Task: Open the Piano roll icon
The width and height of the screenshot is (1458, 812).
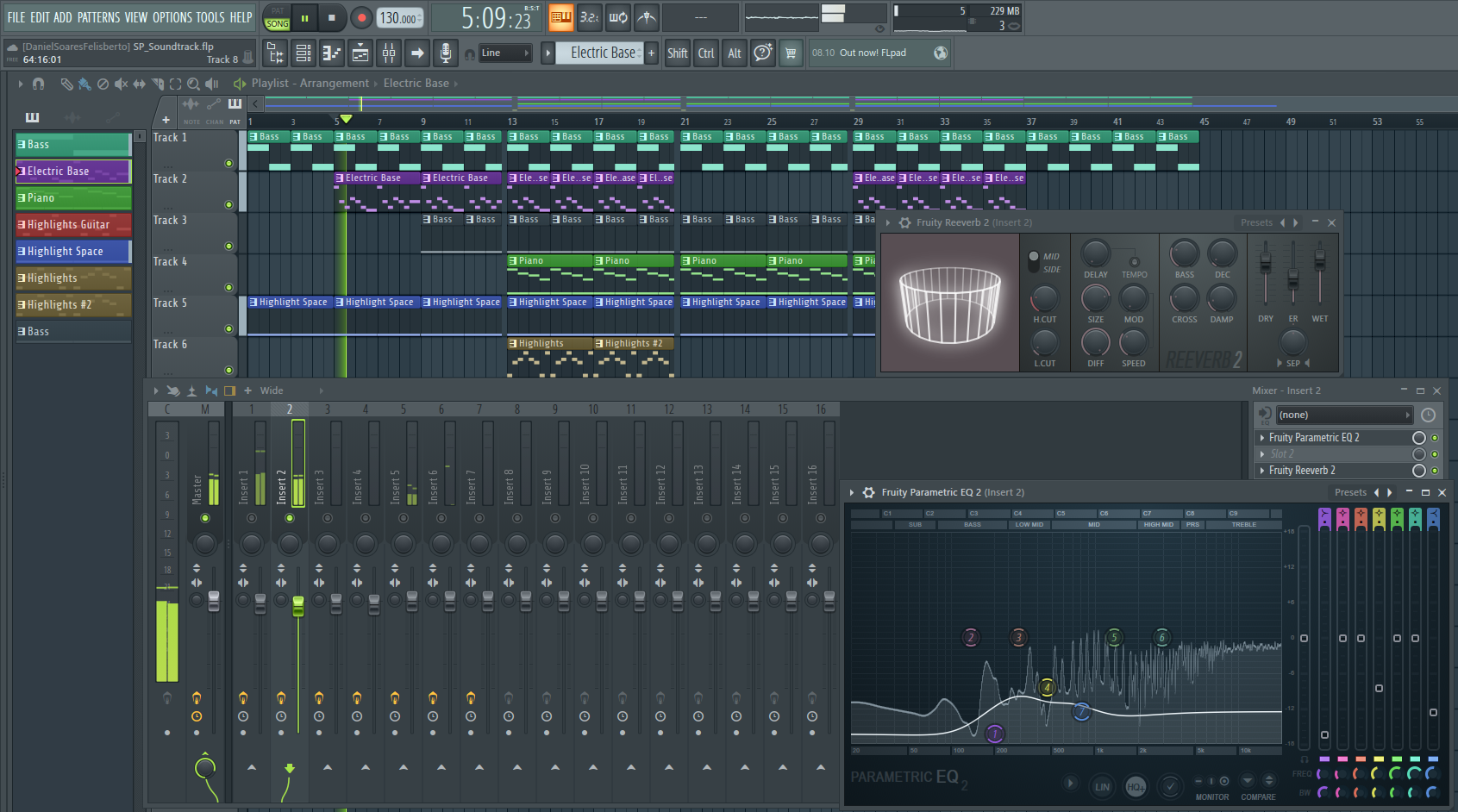Action: tap(332, 53)
